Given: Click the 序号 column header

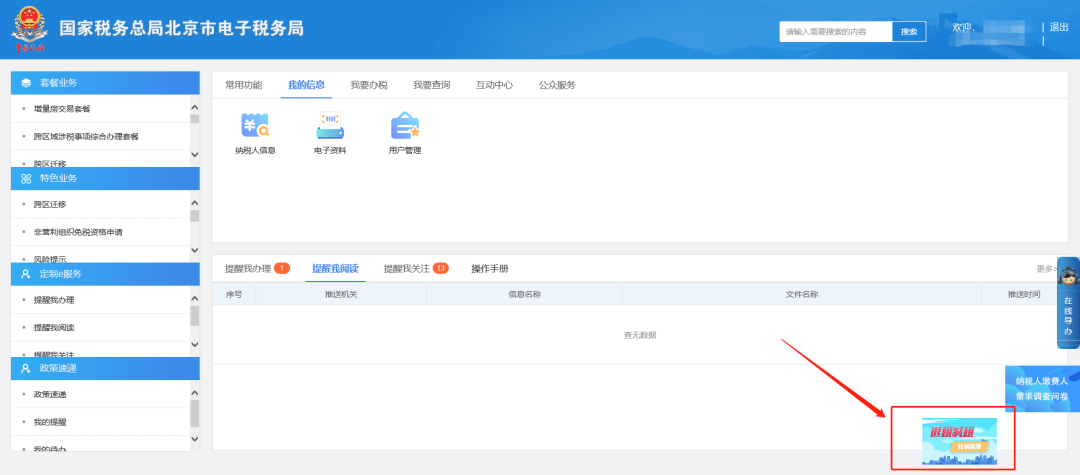Looking at the screenshot, I should point(234,294).
